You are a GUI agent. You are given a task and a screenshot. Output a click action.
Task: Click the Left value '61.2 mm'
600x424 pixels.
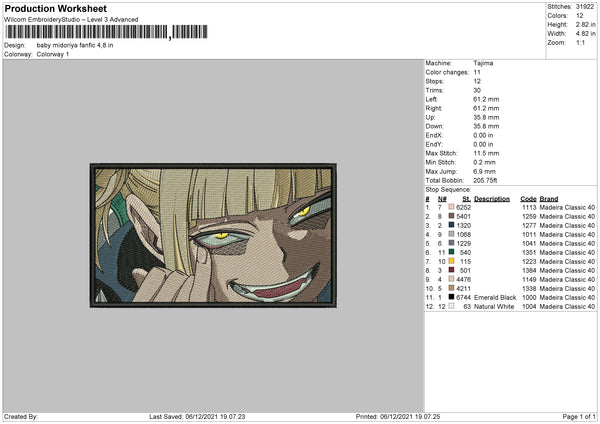[486, 99]
